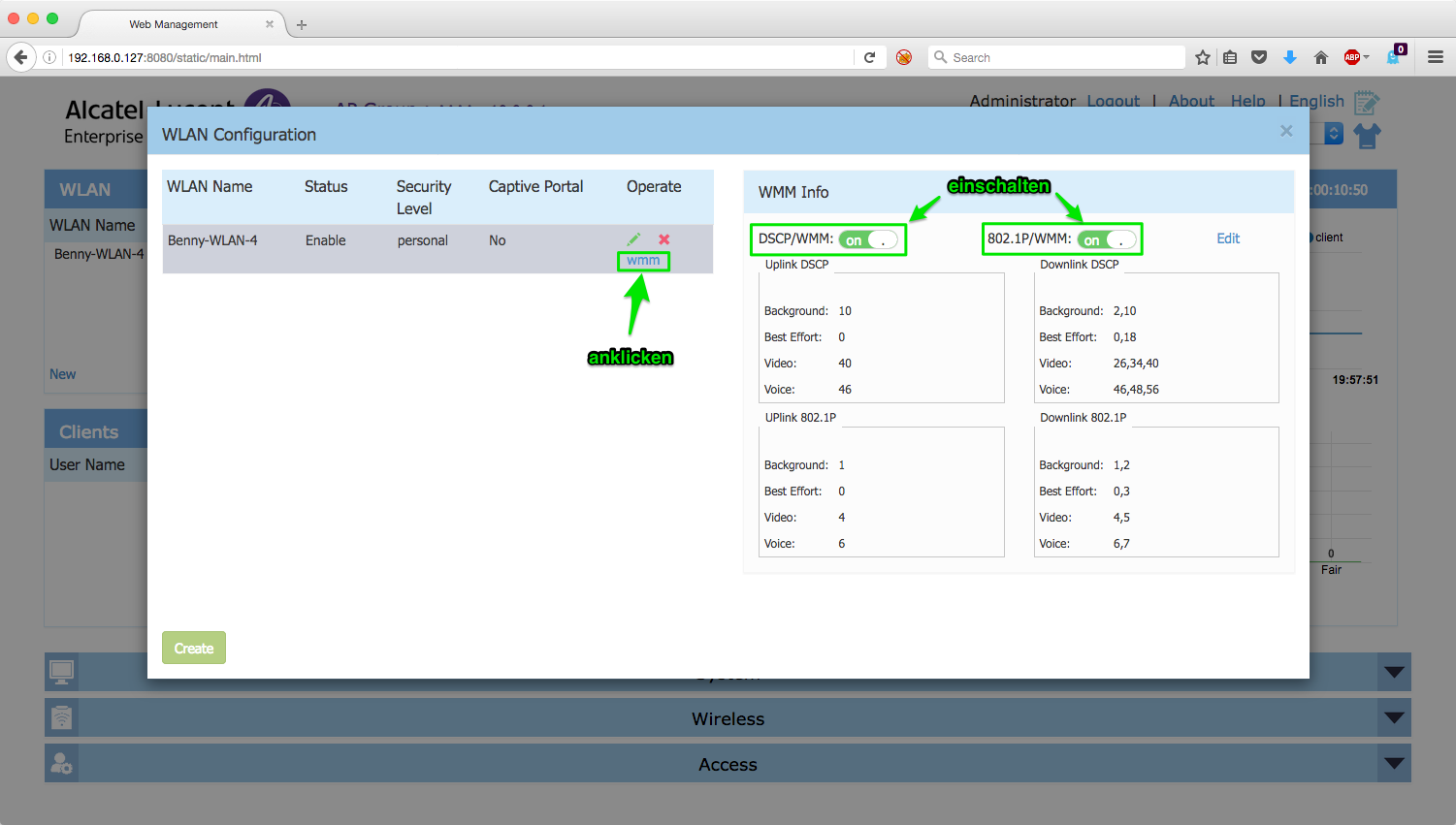Open the Firefox hamburger menu
1456x825 pixels.
click(x=1436, y=57)
